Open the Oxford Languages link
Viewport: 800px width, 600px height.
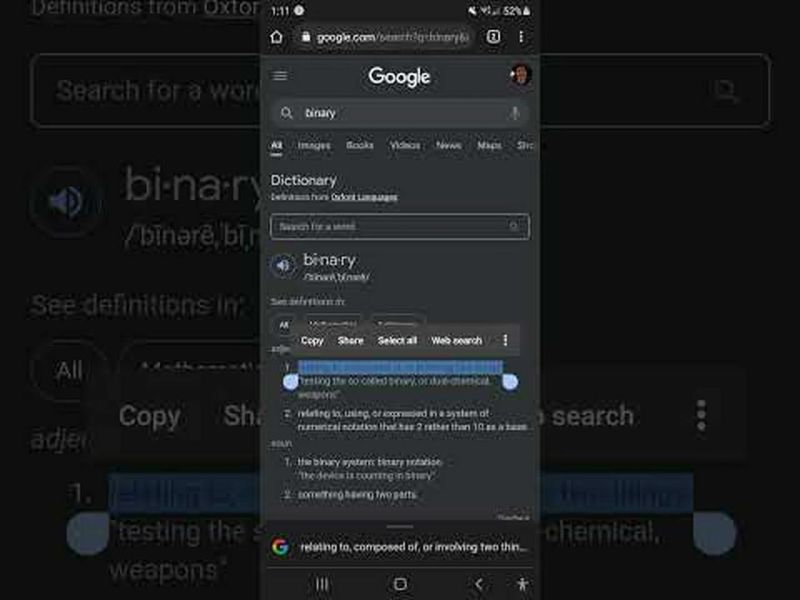[x=364, y=197]
